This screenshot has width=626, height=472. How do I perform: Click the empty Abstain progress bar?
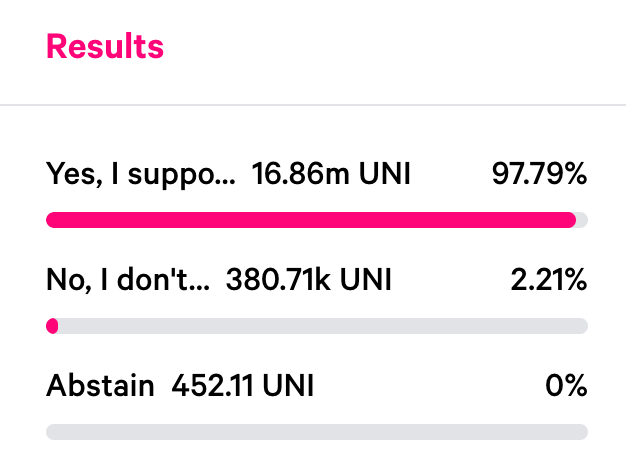click(317, 432)
